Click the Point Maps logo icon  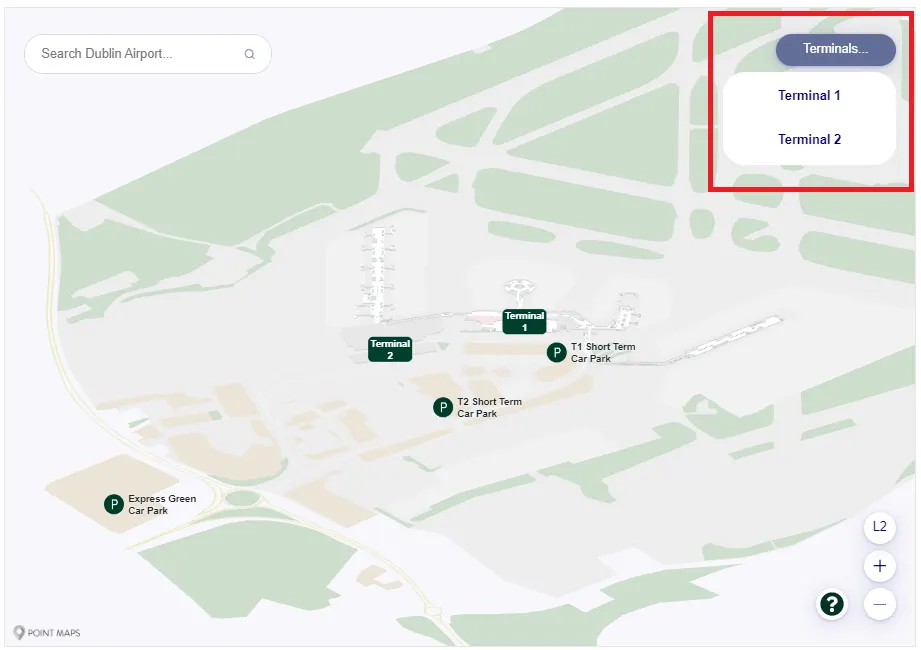[x=19, y=632]
